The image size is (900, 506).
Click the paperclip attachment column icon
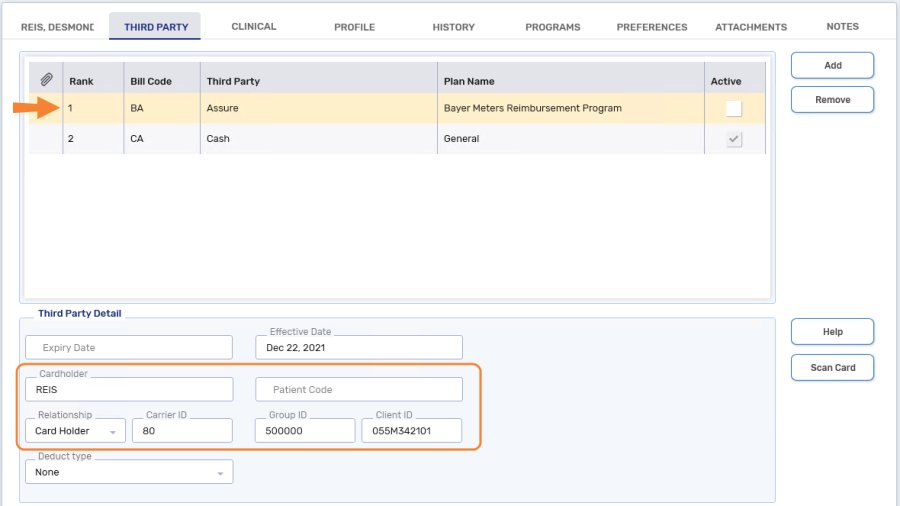pos(46,80)
